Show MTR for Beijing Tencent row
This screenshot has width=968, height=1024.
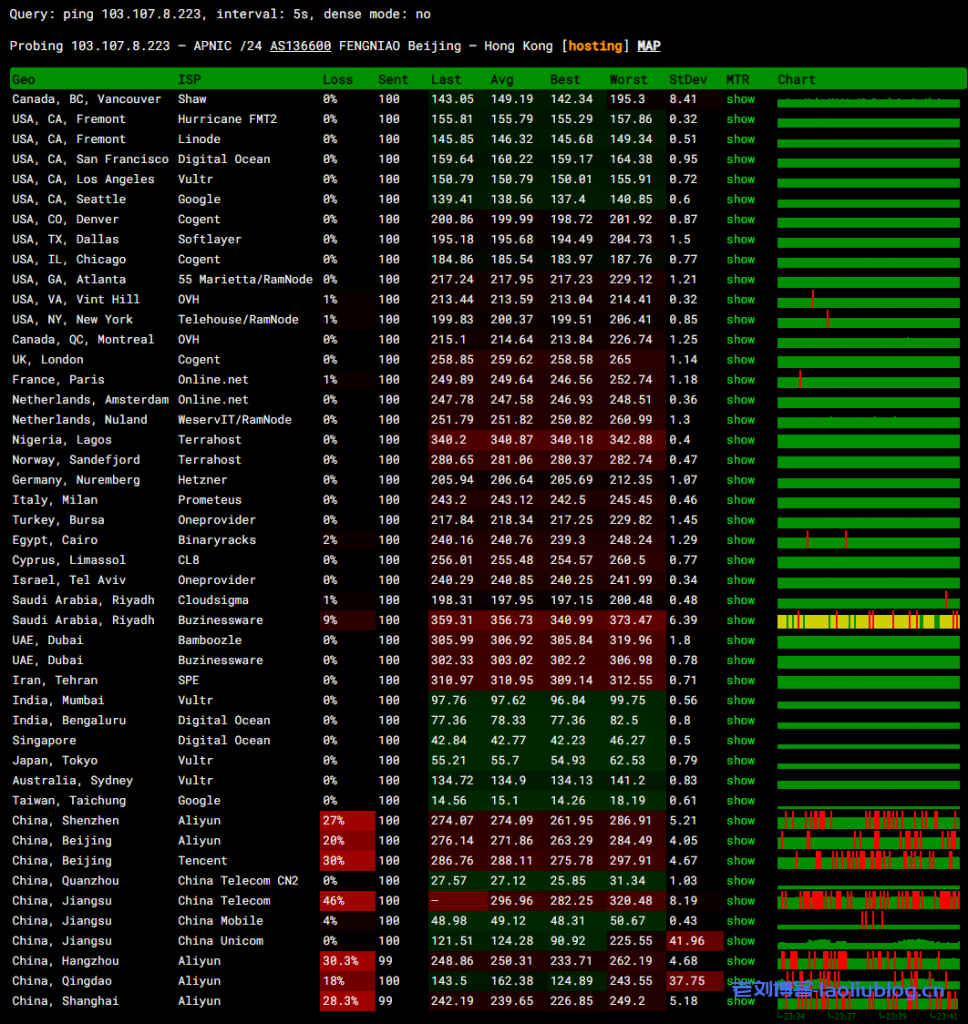740,860
